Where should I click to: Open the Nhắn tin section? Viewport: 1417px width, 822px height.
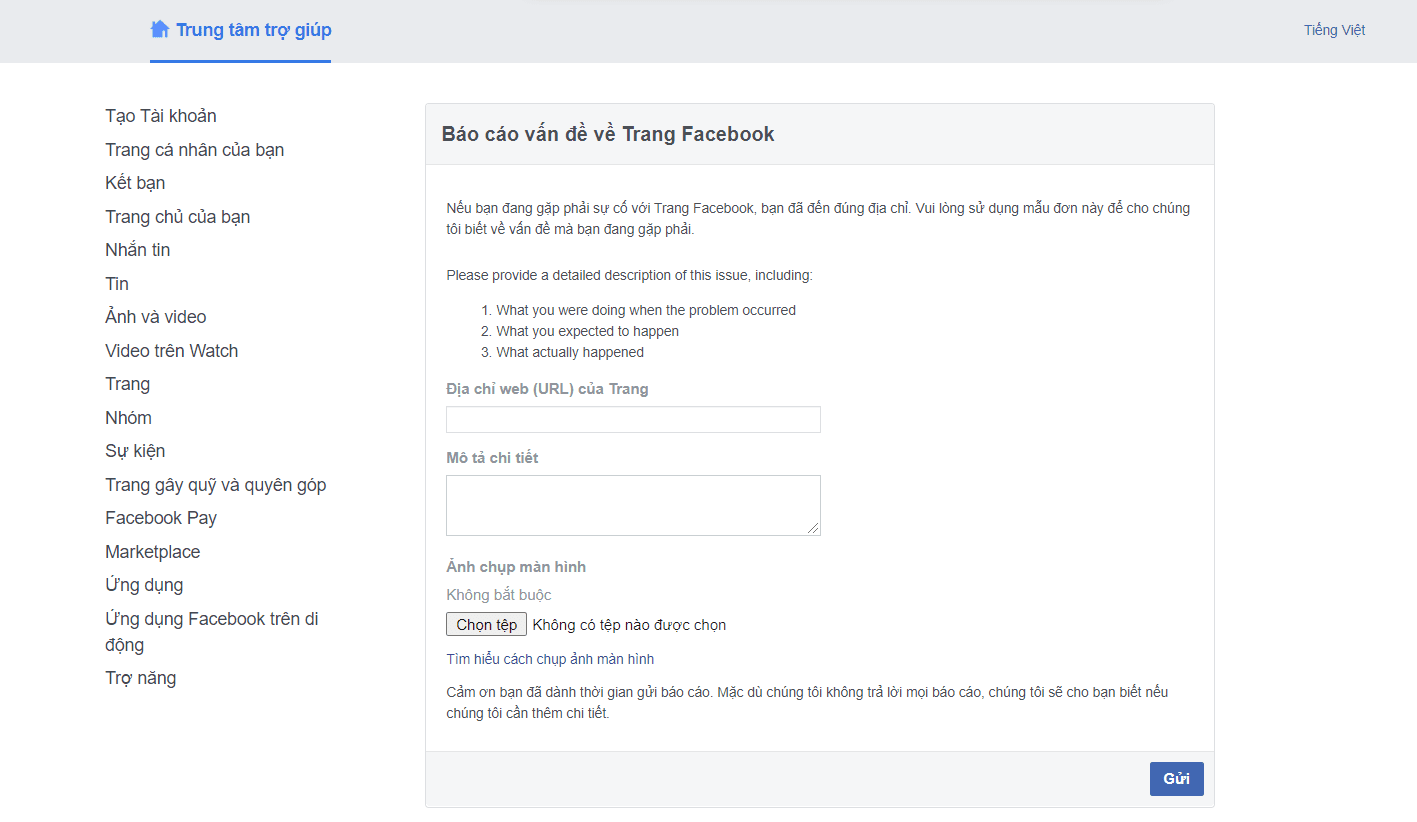(137, 249)
